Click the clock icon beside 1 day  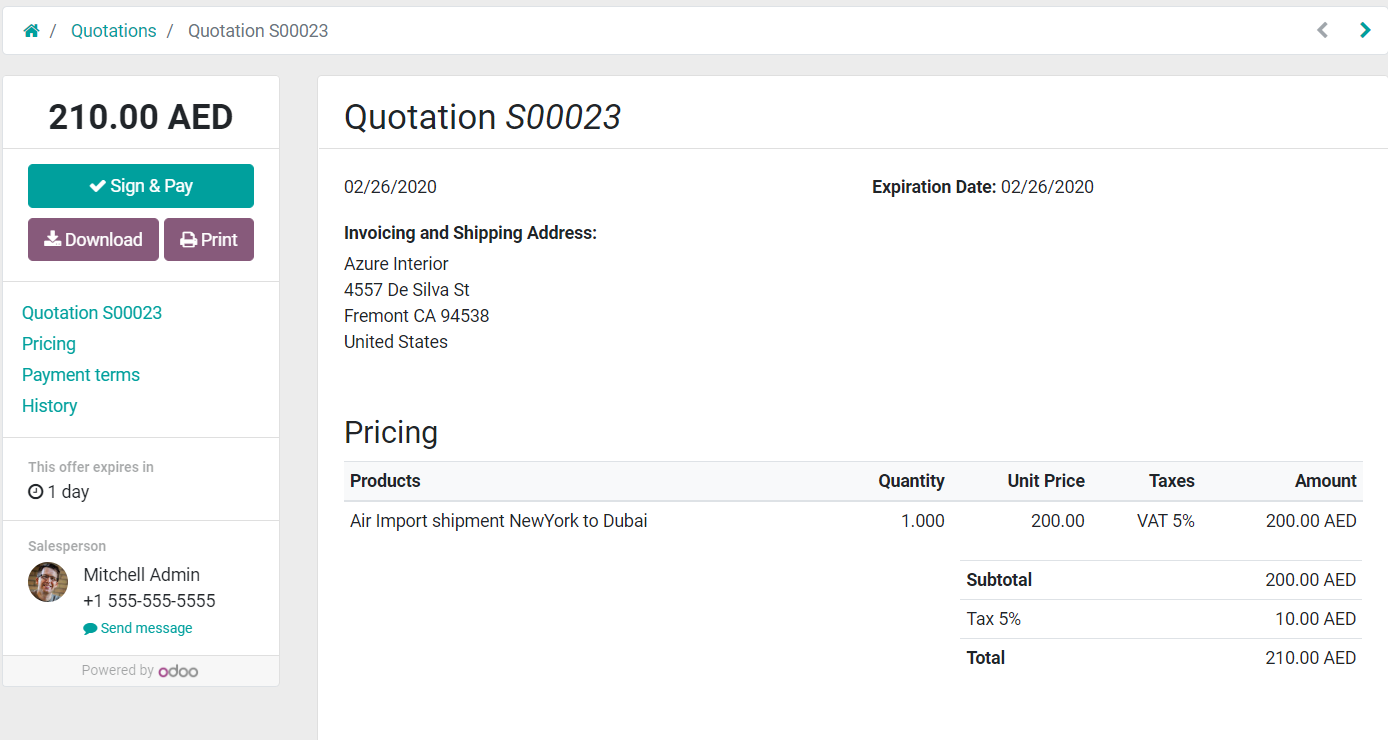click(x=36, y=492)
